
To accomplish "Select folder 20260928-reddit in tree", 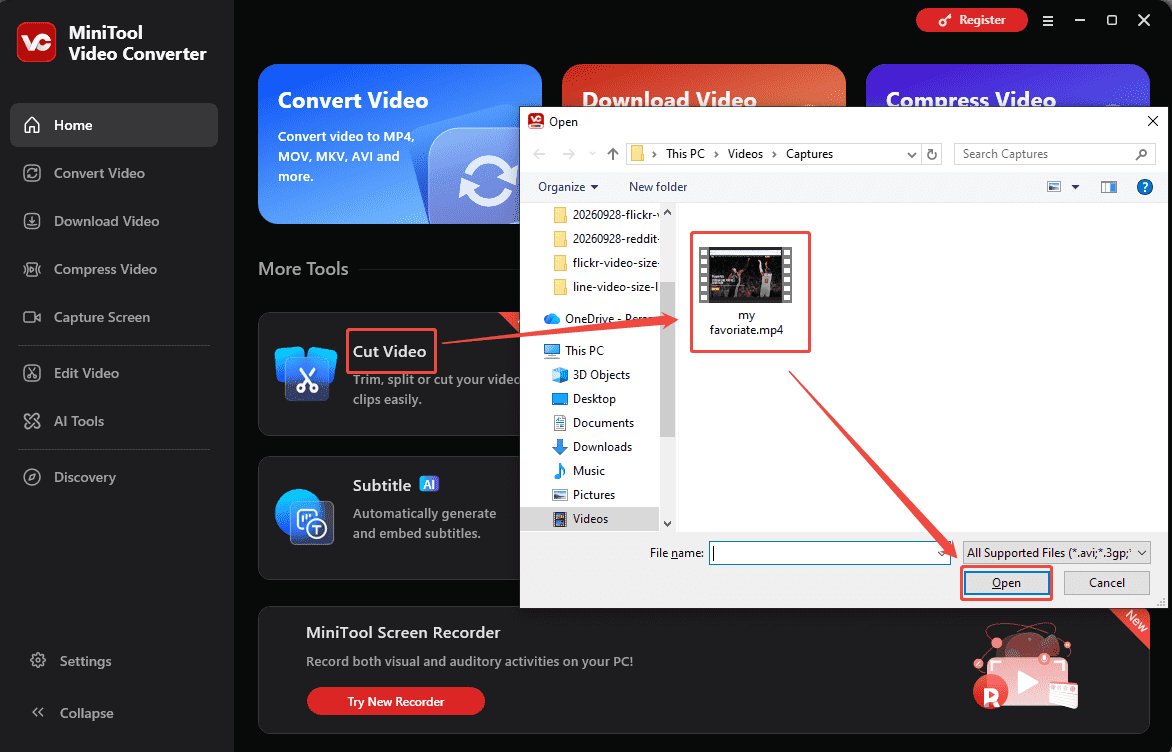I will (x=606, y=238).
